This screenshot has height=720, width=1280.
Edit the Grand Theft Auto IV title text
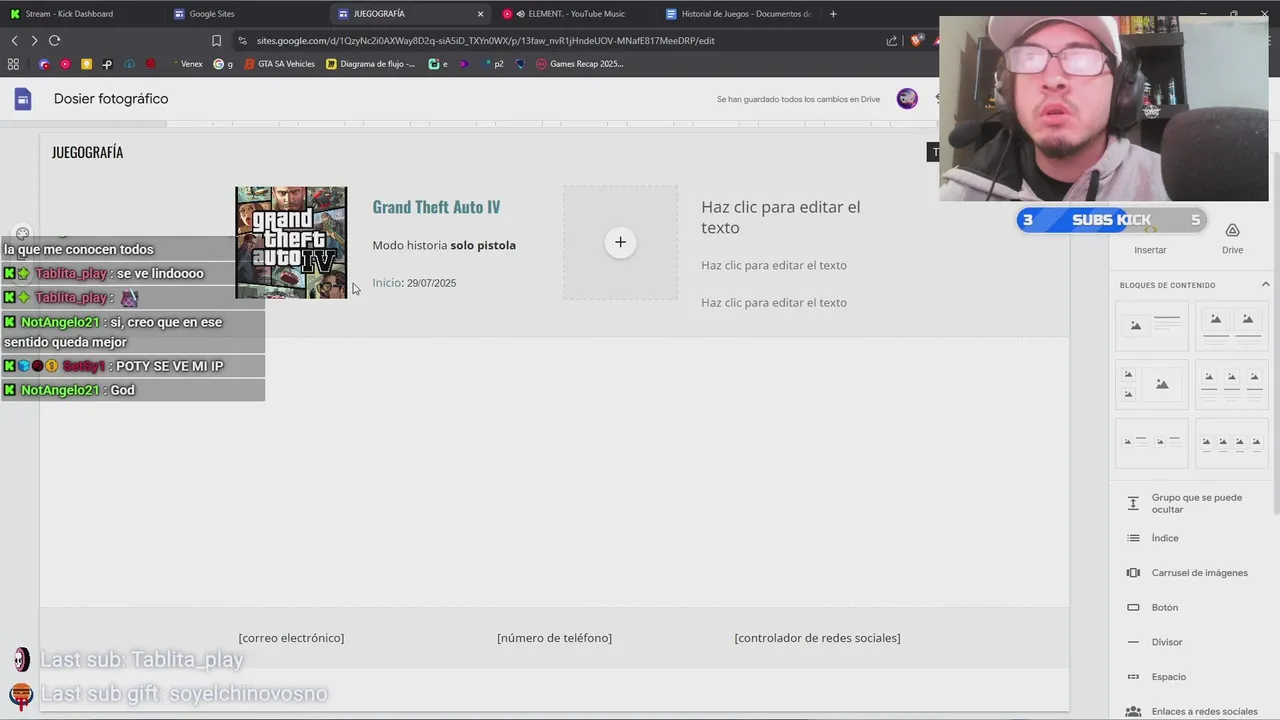pyautogui.click(x=436, y=207)
